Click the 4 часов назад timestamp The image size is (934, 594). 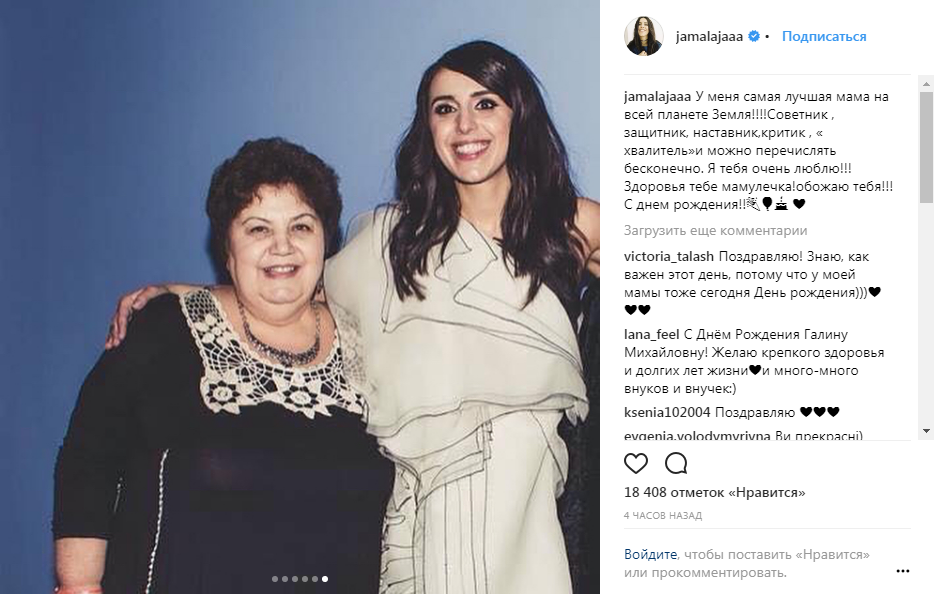[x=663, y=516]
